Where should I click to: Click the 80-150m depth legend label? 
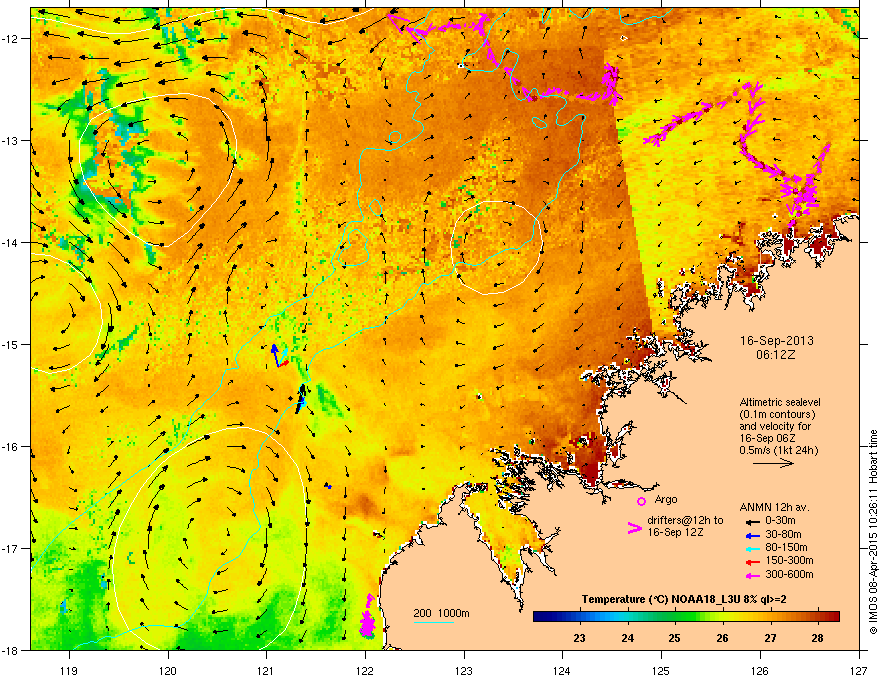point(786,548)
